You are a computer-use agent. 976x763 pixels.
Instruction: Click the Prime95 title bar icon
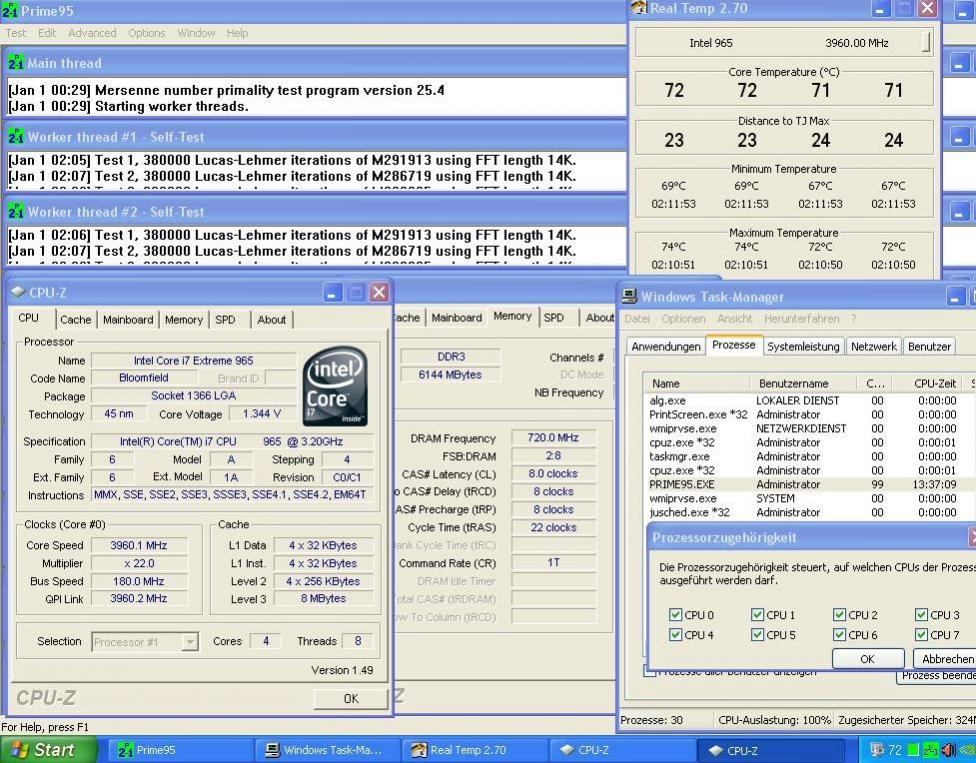(x=9, y=11)
